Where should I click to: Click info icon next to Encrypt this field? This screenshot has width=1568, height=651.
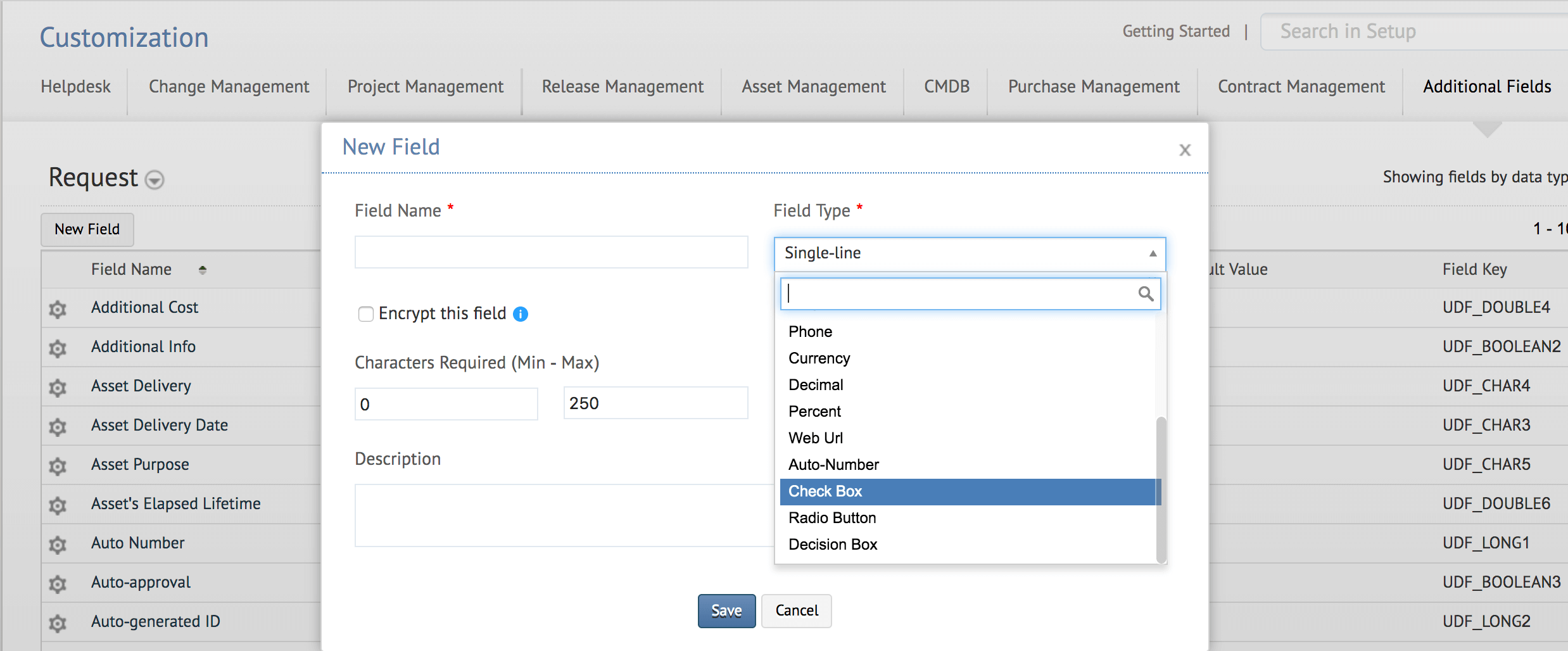tap(521, 314)
